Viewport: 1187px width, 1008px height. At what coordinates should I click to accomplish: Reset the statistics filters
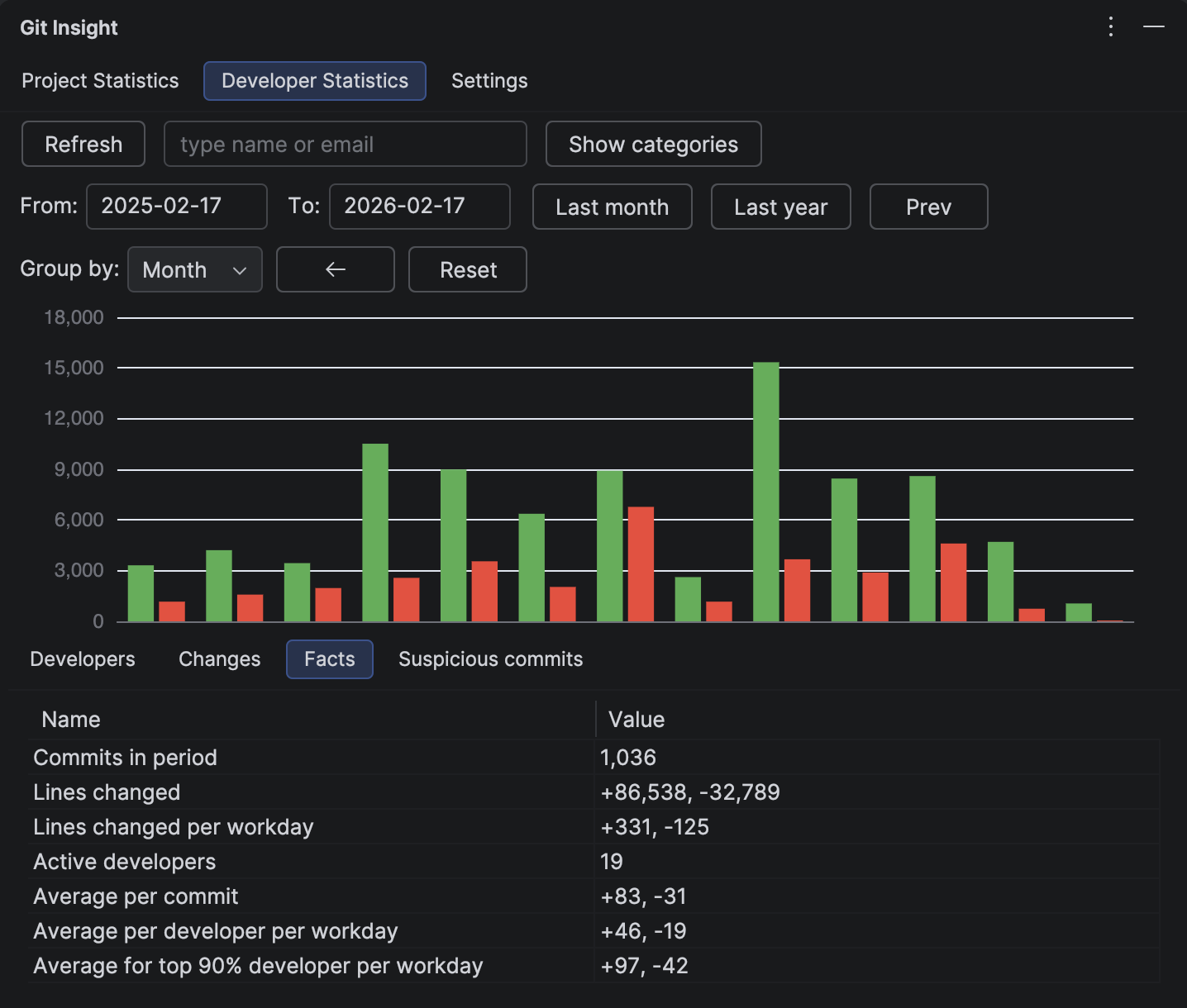click(467, 269)
